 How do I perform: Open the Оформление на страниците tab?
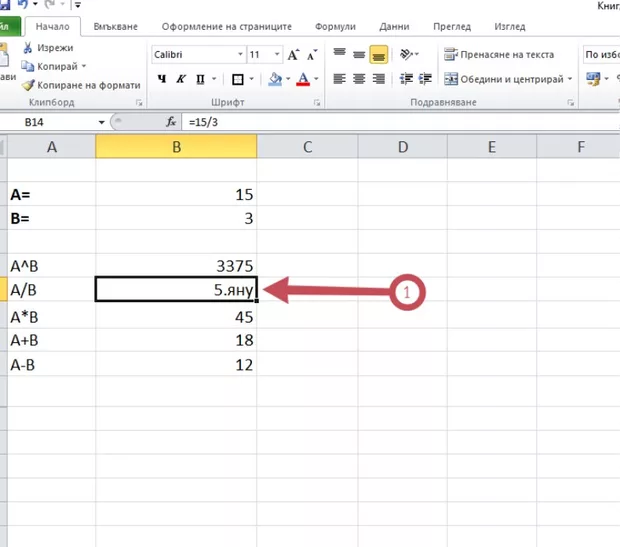tap(227, 26)
